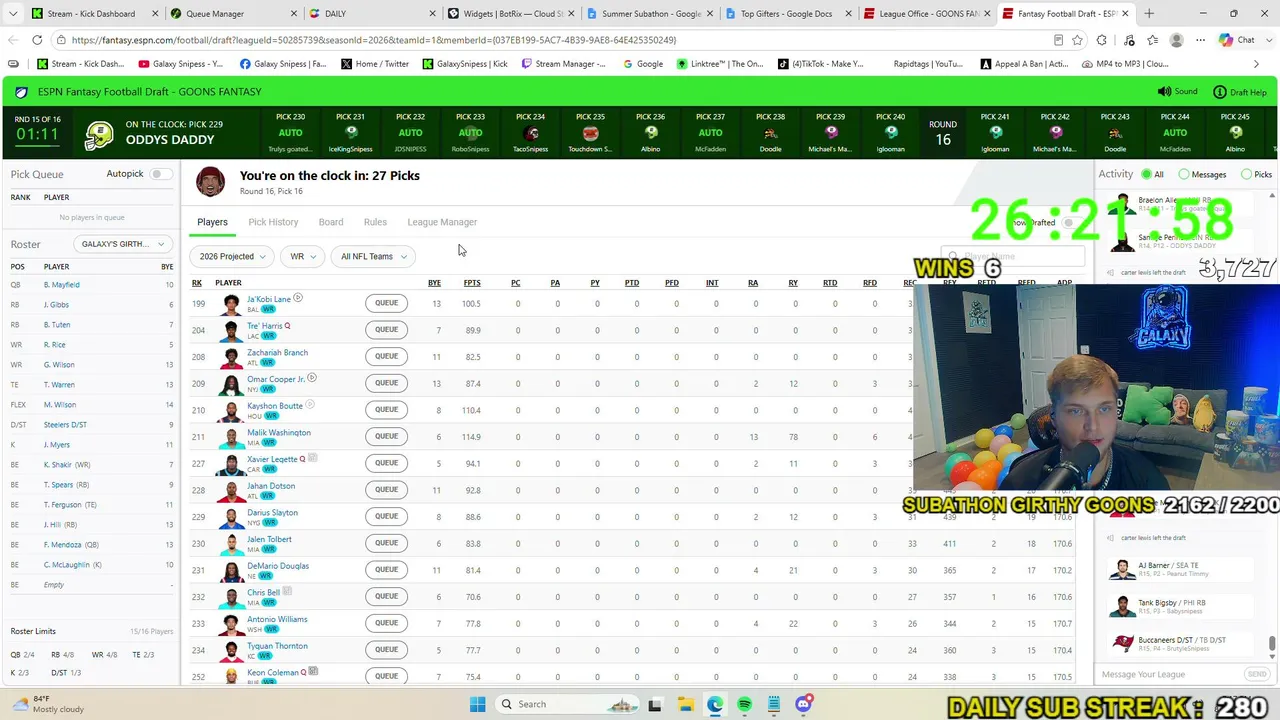The image size is (1280, 720).
Task: Click B. Mayfield in the roster
Action: pyautogui.click(x=61, y=285)
